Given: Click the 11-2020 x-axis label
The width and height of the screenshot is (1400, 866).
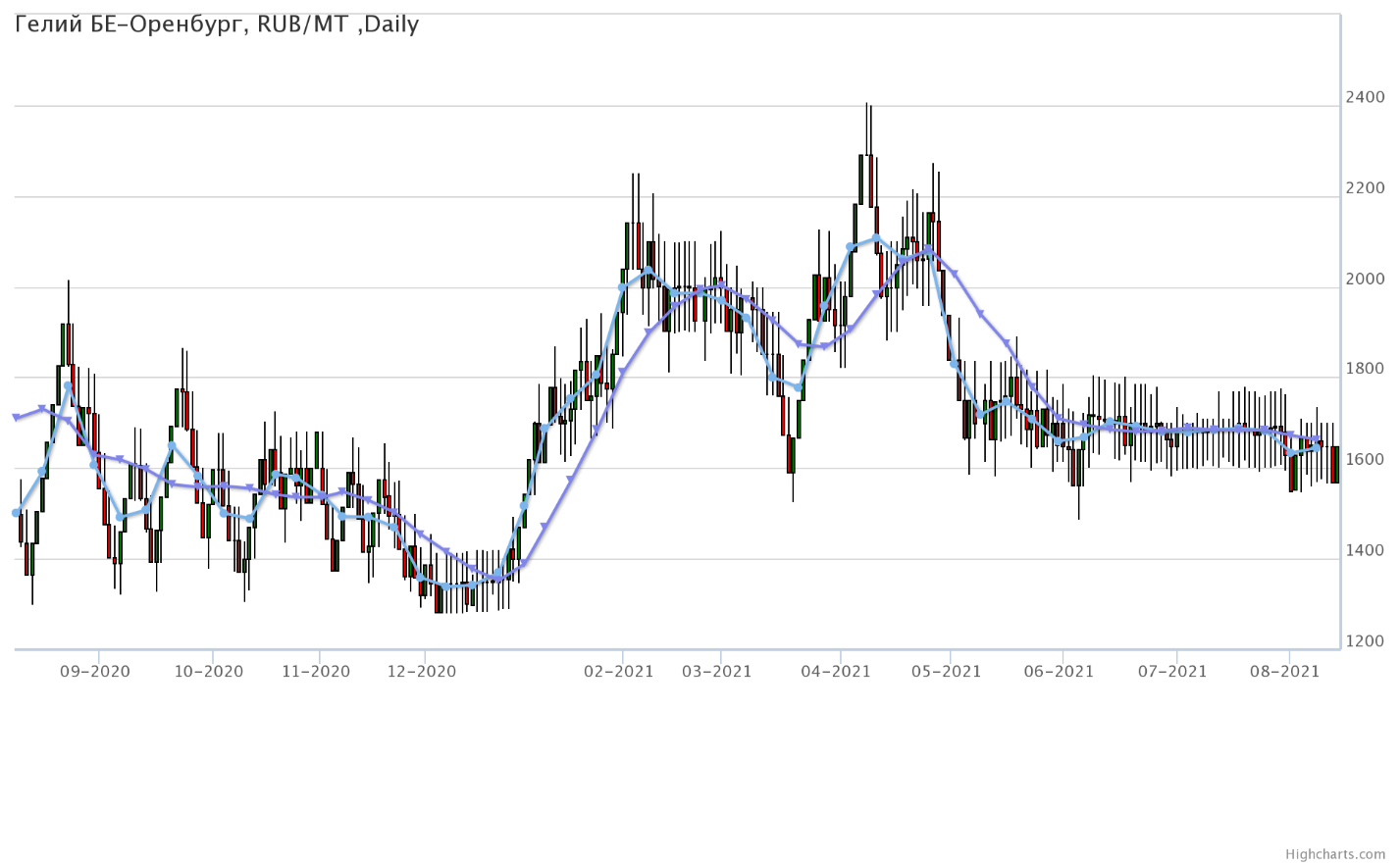Looking at the screenshot, I should click(315, 671).
